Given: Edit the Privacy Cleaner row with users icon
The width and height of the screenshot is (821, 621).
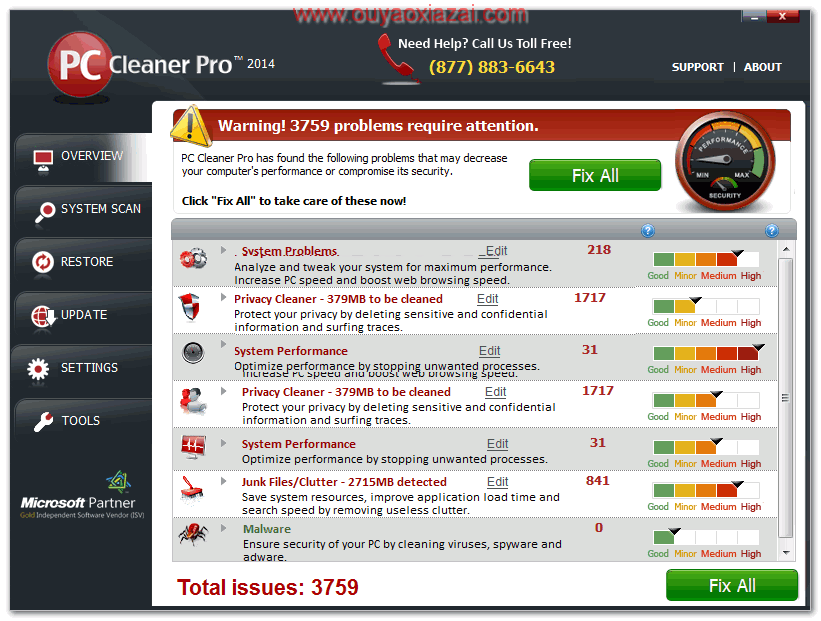Looking at the screenshot, I should [495, 392].
